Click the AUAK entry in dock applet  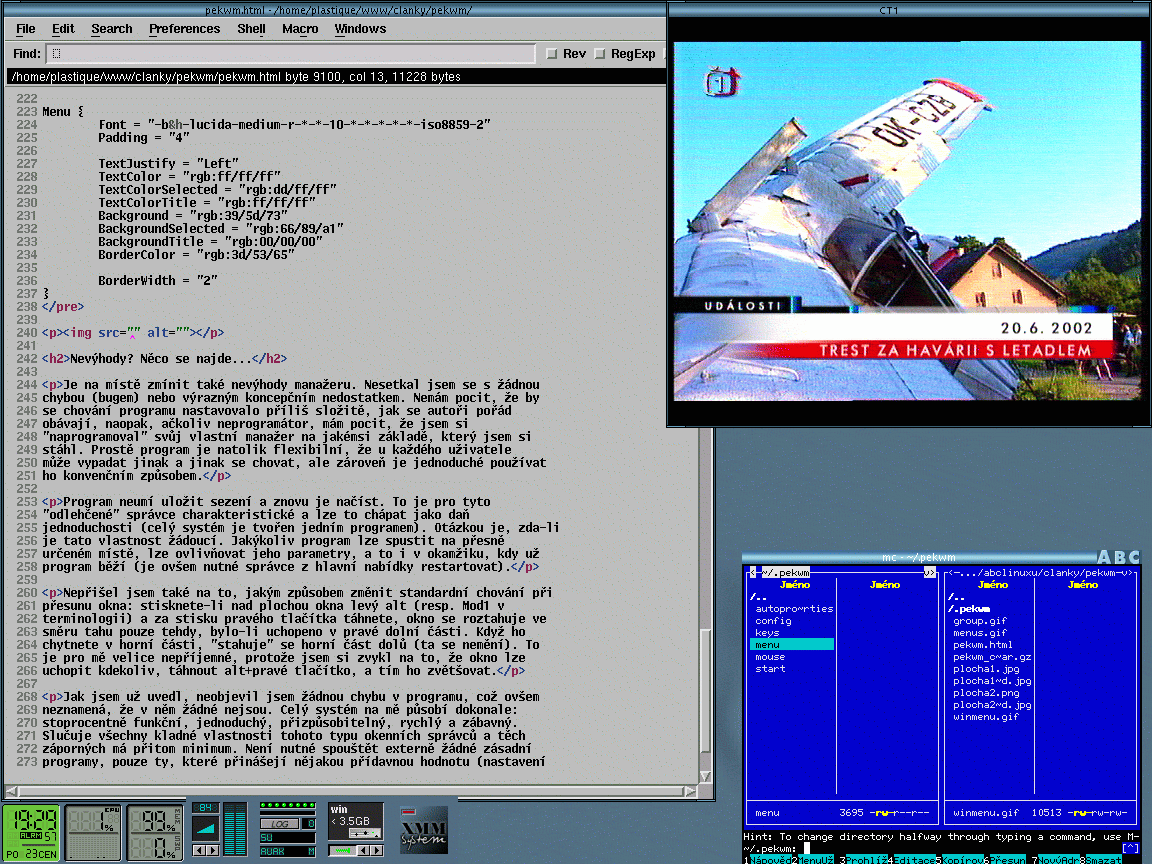[x=273, y=852]
